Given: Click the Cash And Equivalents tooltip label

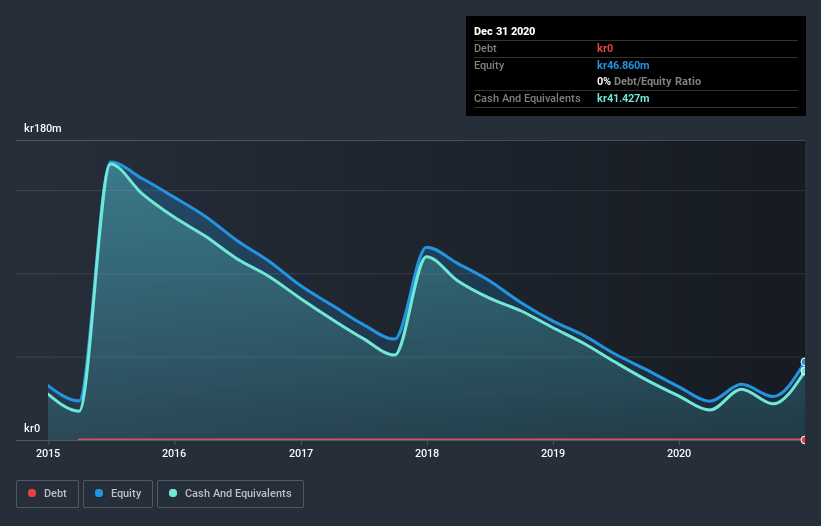Looking at the screenshot, I should point(527,98).
